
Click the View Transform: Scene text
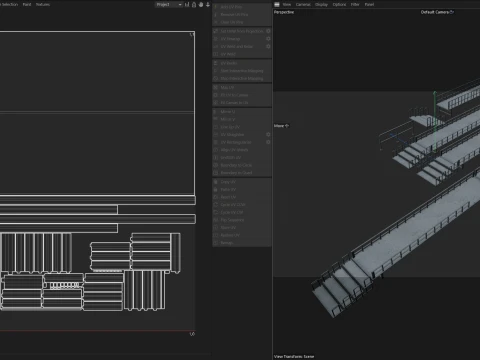coord(294,356)
